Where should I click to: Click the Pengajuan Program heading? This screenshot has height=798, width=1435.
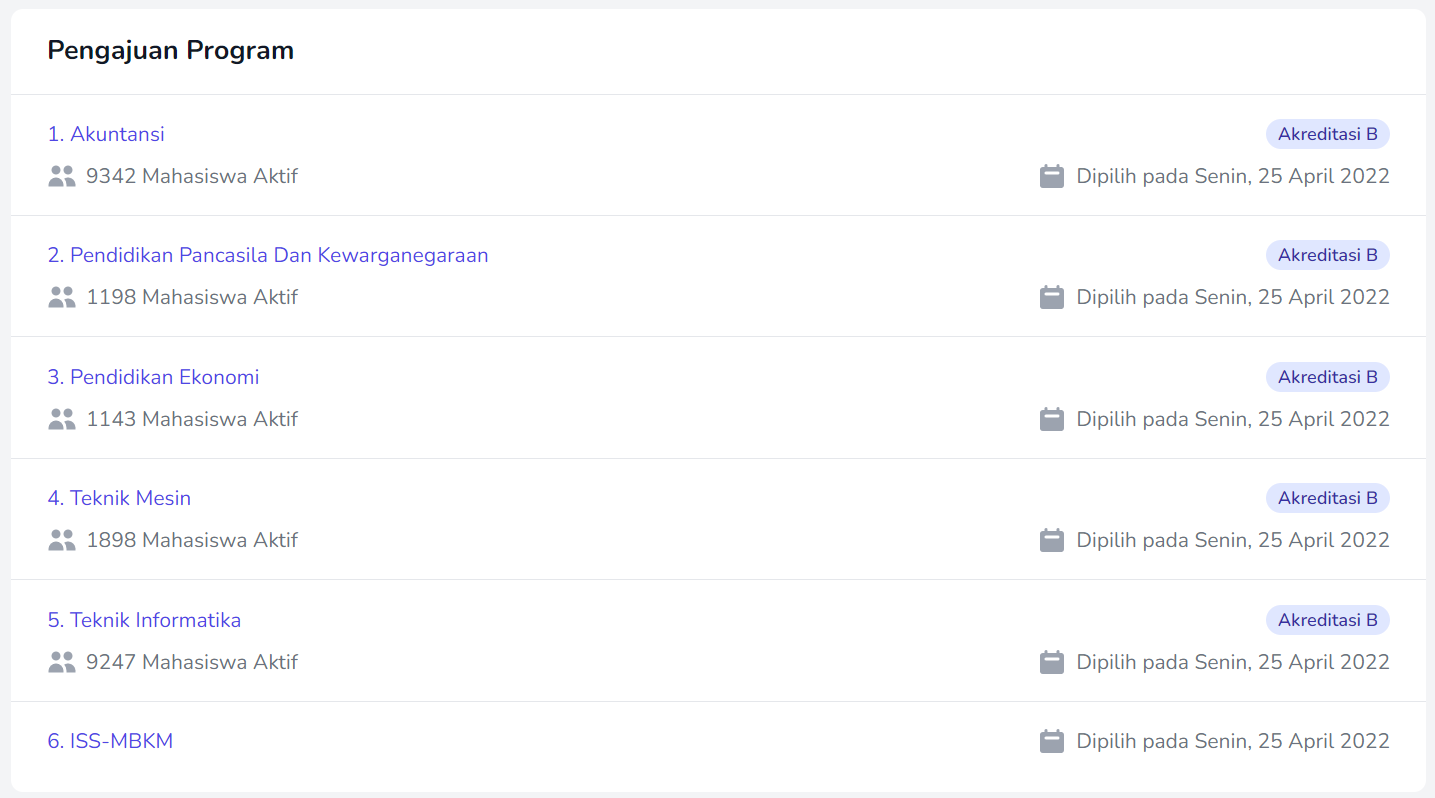click(170, 51)
